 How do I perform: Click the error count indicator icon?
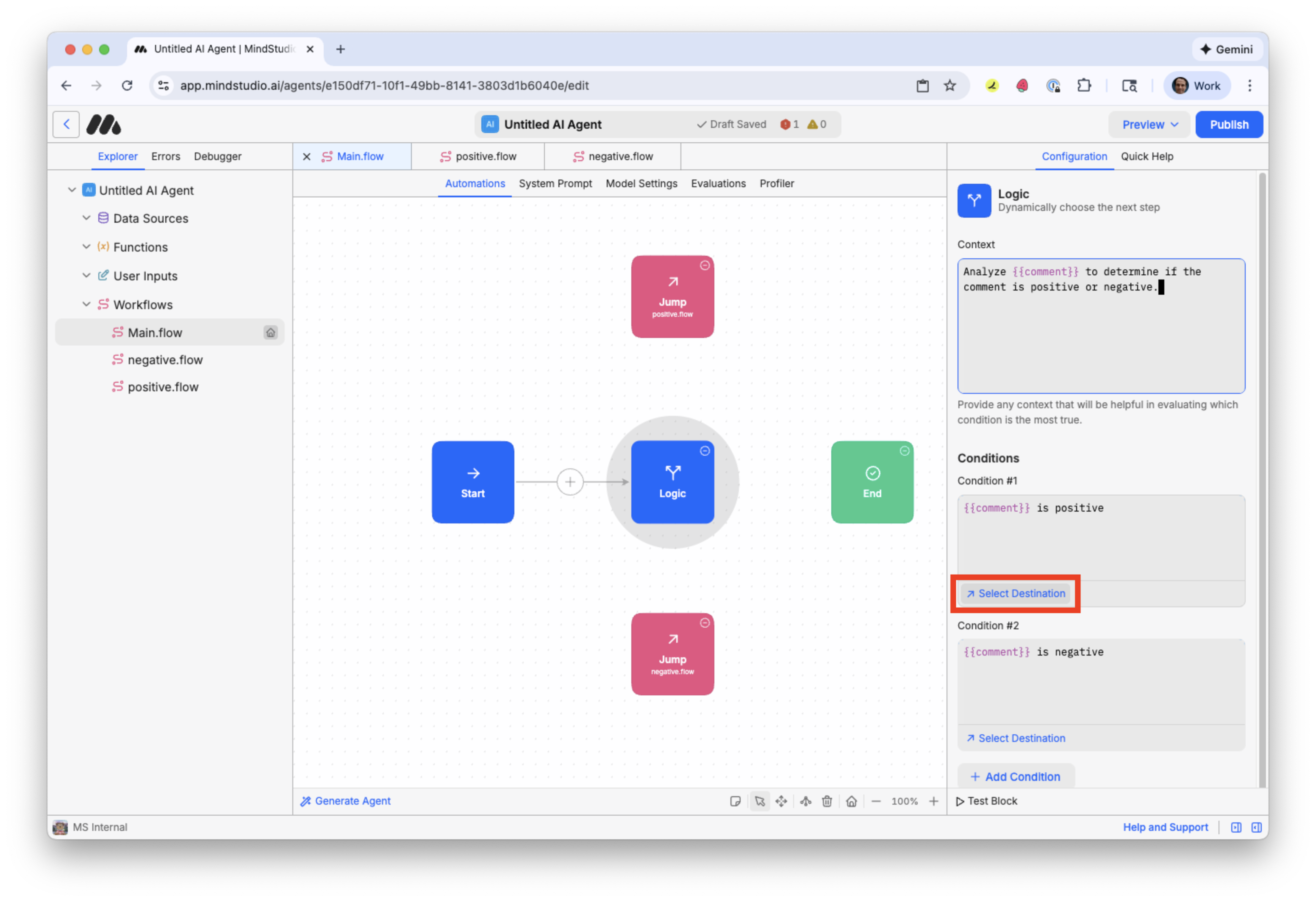tap(786, 125)
